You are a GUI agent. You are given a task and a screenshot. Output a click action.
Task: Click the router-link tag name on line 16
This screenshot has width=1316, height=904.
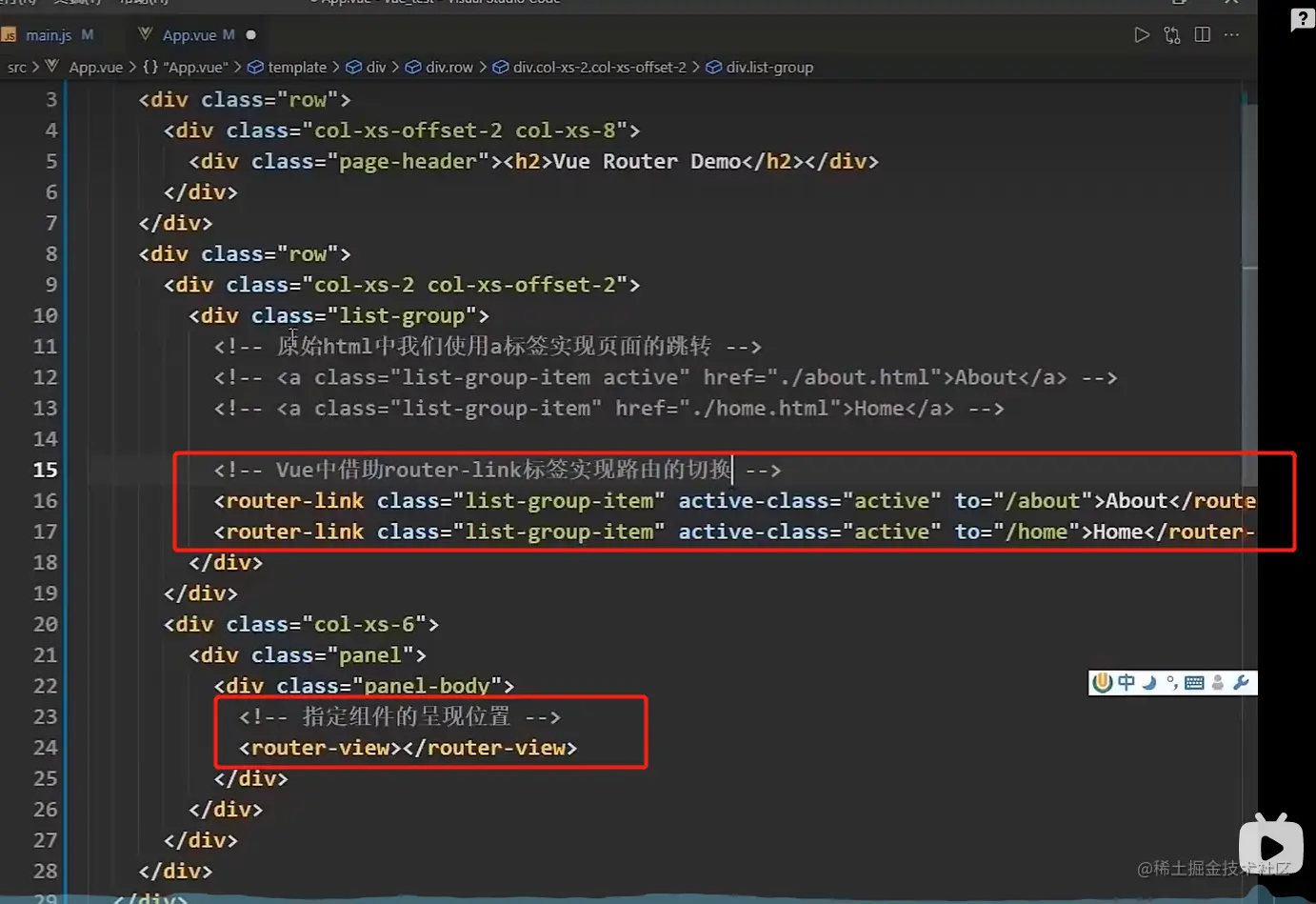pos(294,501)
